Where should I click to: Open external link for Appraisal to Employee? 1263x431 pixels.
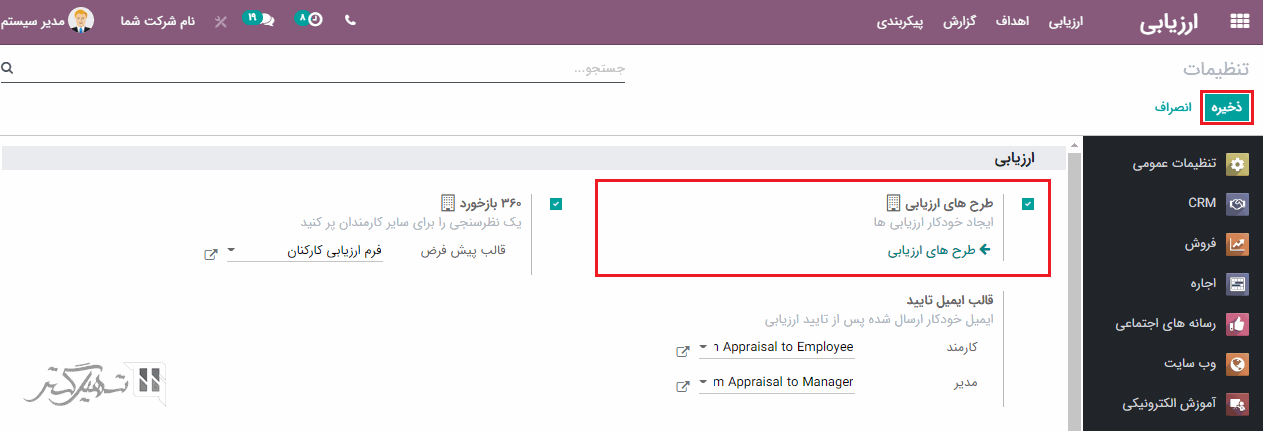pyautogui.click(x=683, y=351)
